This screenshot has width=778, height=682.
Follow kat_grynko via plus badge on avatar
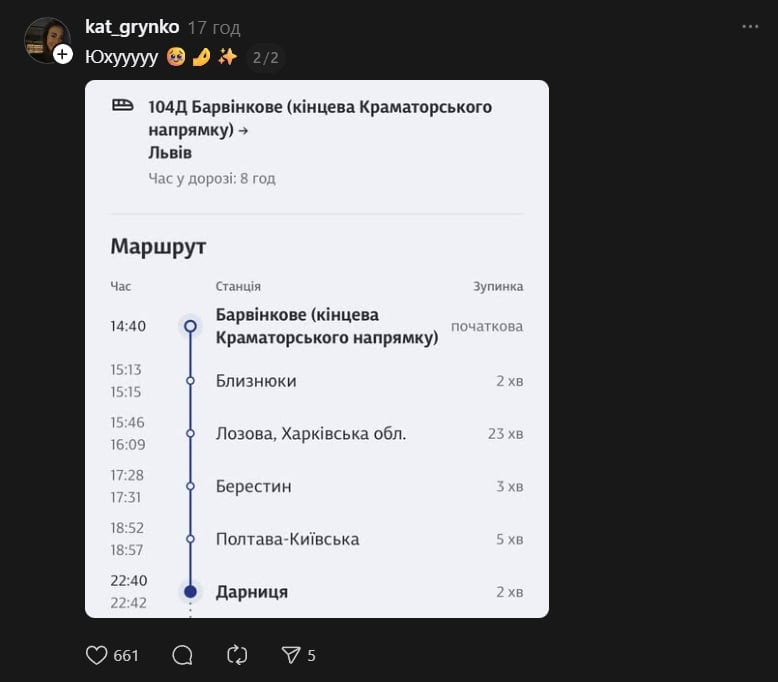coord(63,54)
